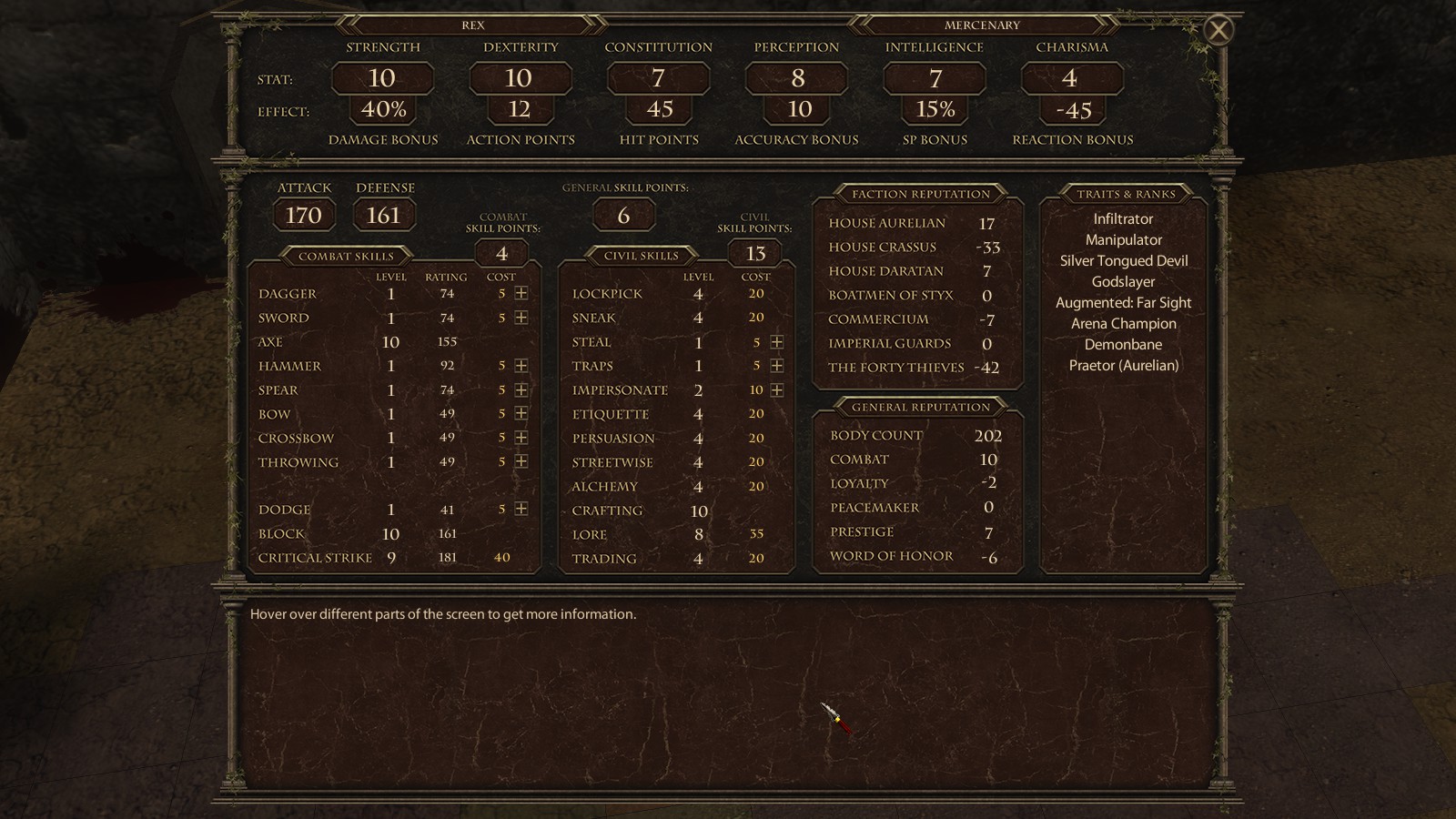Click the Charisma stat value of 4
The width and height of the screenshot is (1456, 819).
tap(1072, 78)
